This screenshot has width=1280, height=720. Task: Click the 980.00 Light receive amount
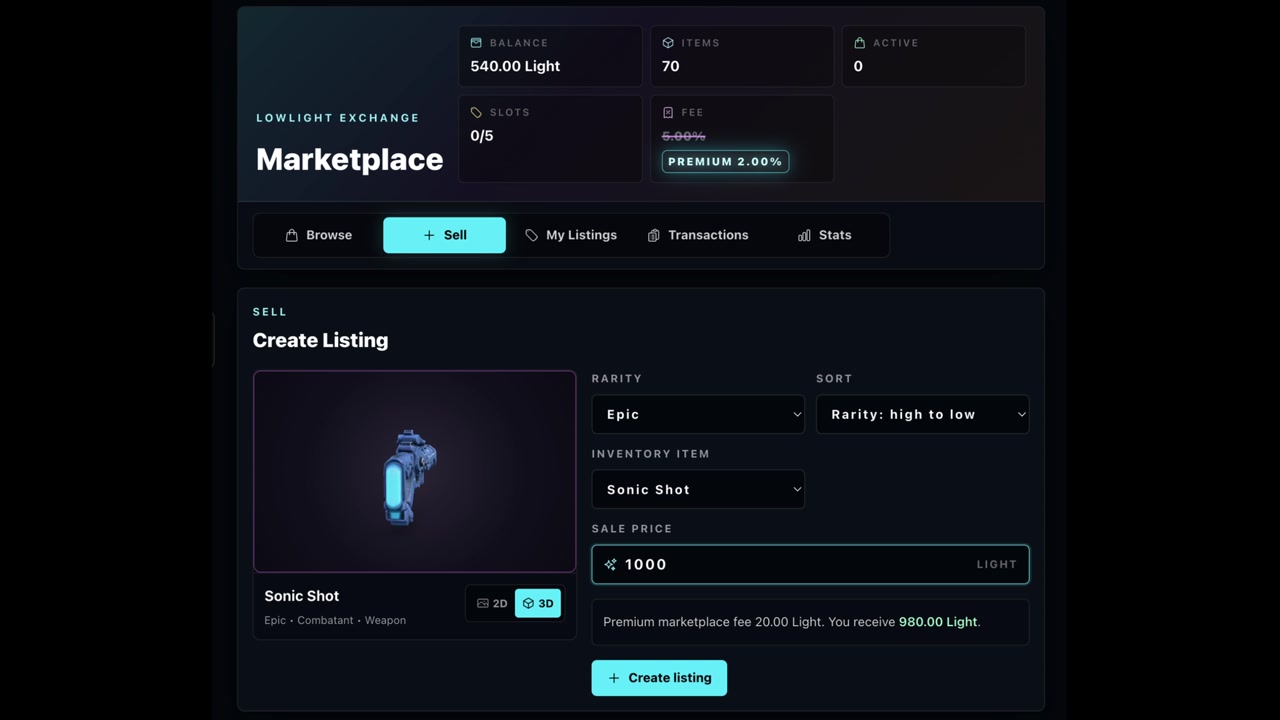click(938, 622)
